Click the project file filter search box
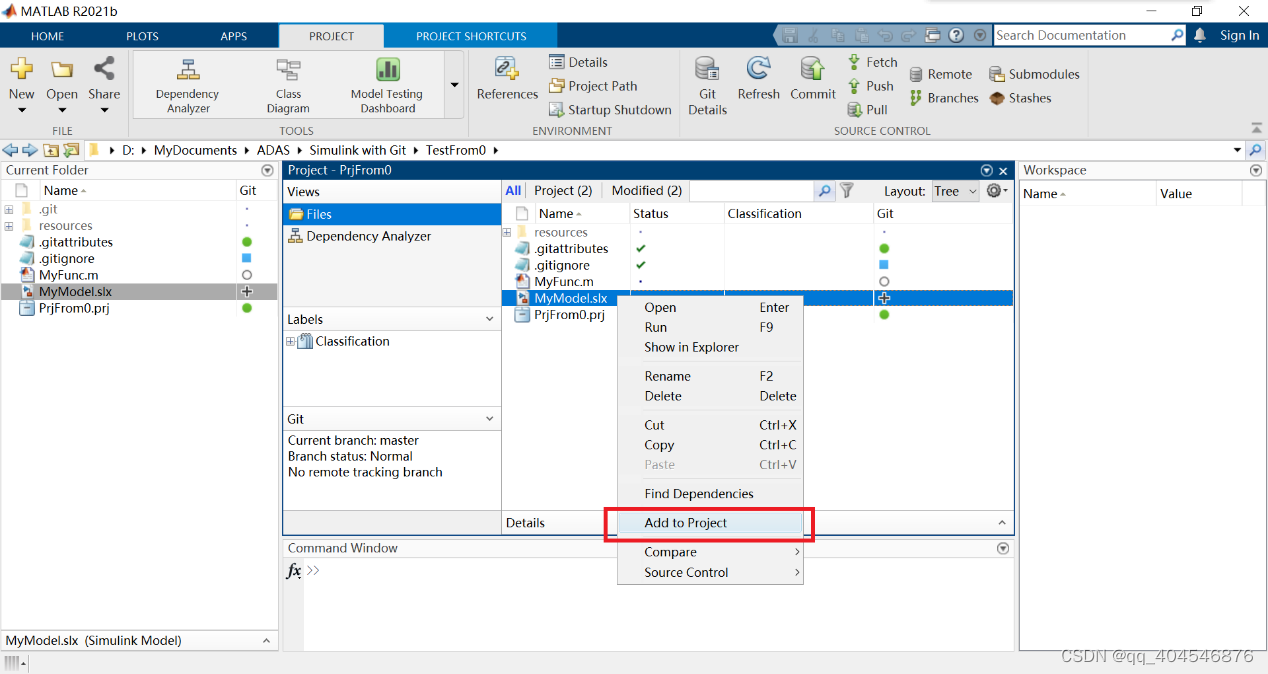The height and width of the screenshot is (674, 1268). 752,190
